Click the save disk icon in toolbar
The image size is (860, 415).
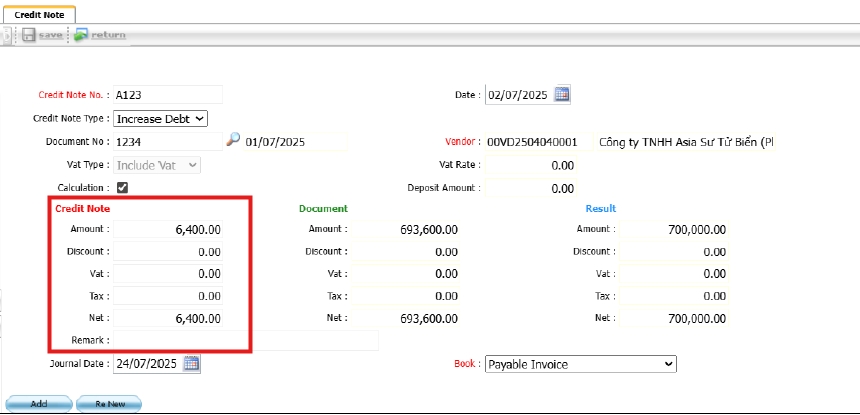coord(29,35)
